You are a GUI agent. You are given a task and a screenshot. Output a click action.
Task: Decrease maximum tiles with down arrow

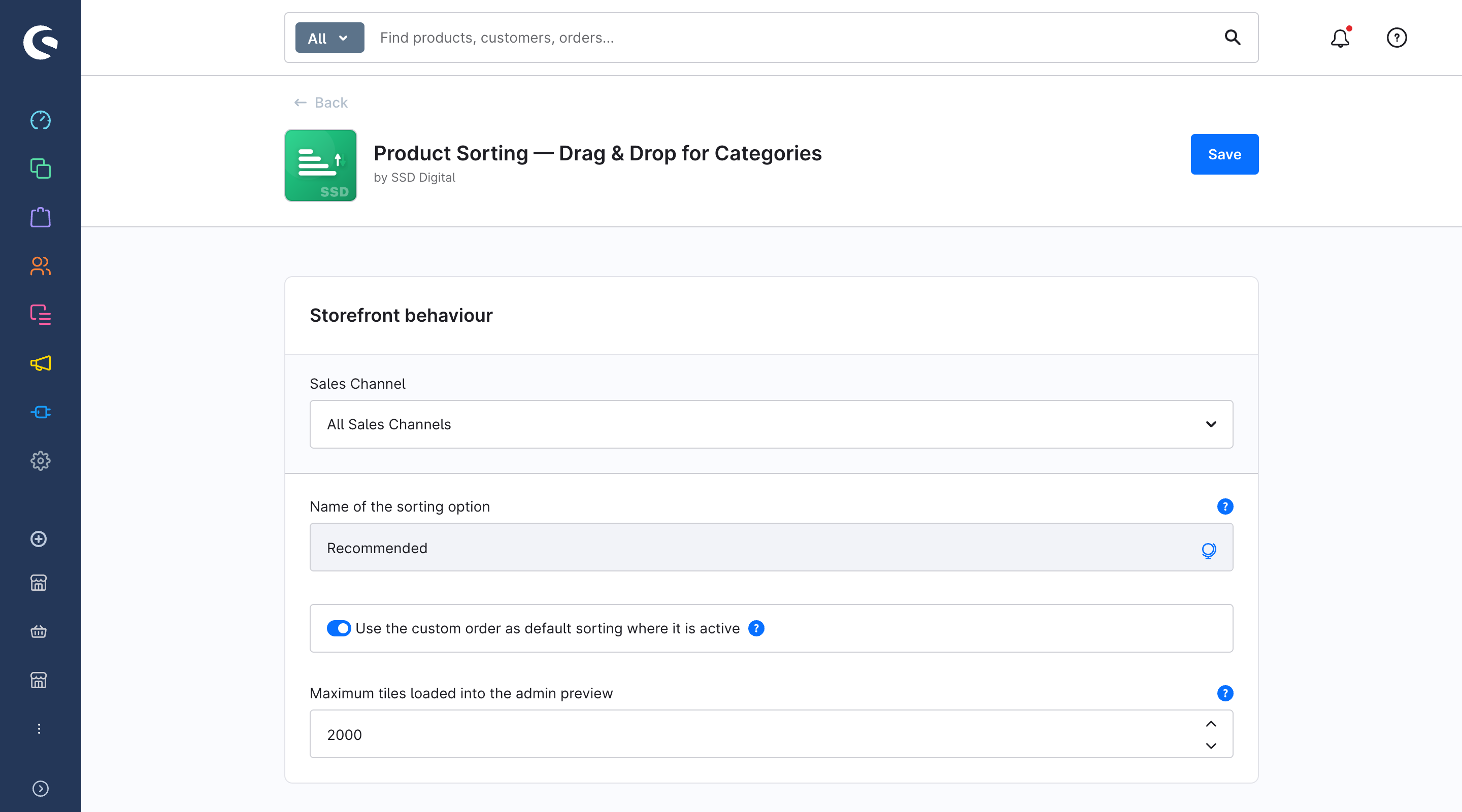click(1211, 746)
